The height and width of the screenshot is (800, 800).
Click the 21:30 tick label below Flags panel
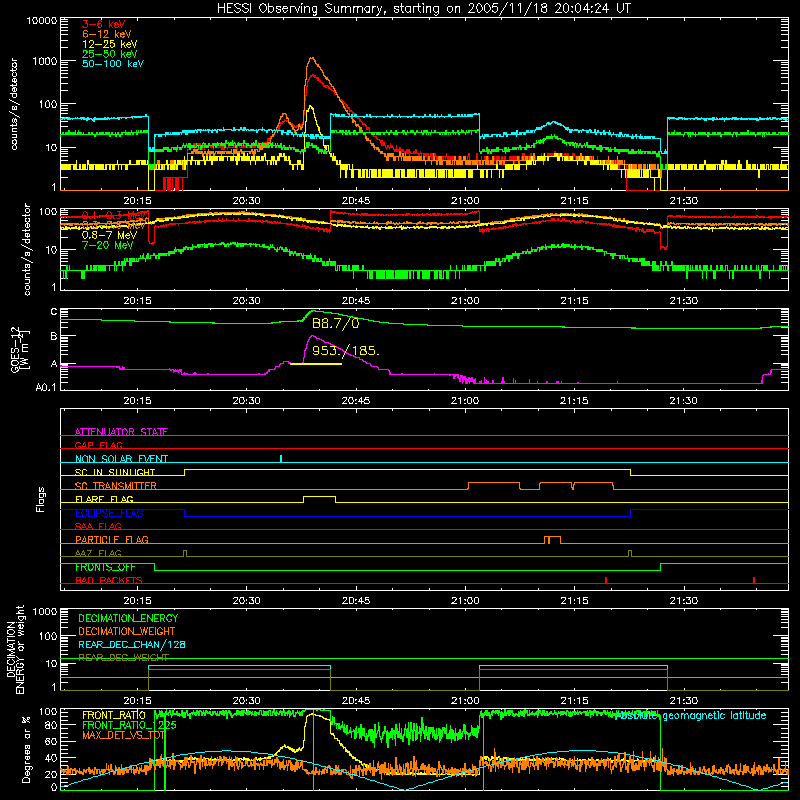point(683,601)
